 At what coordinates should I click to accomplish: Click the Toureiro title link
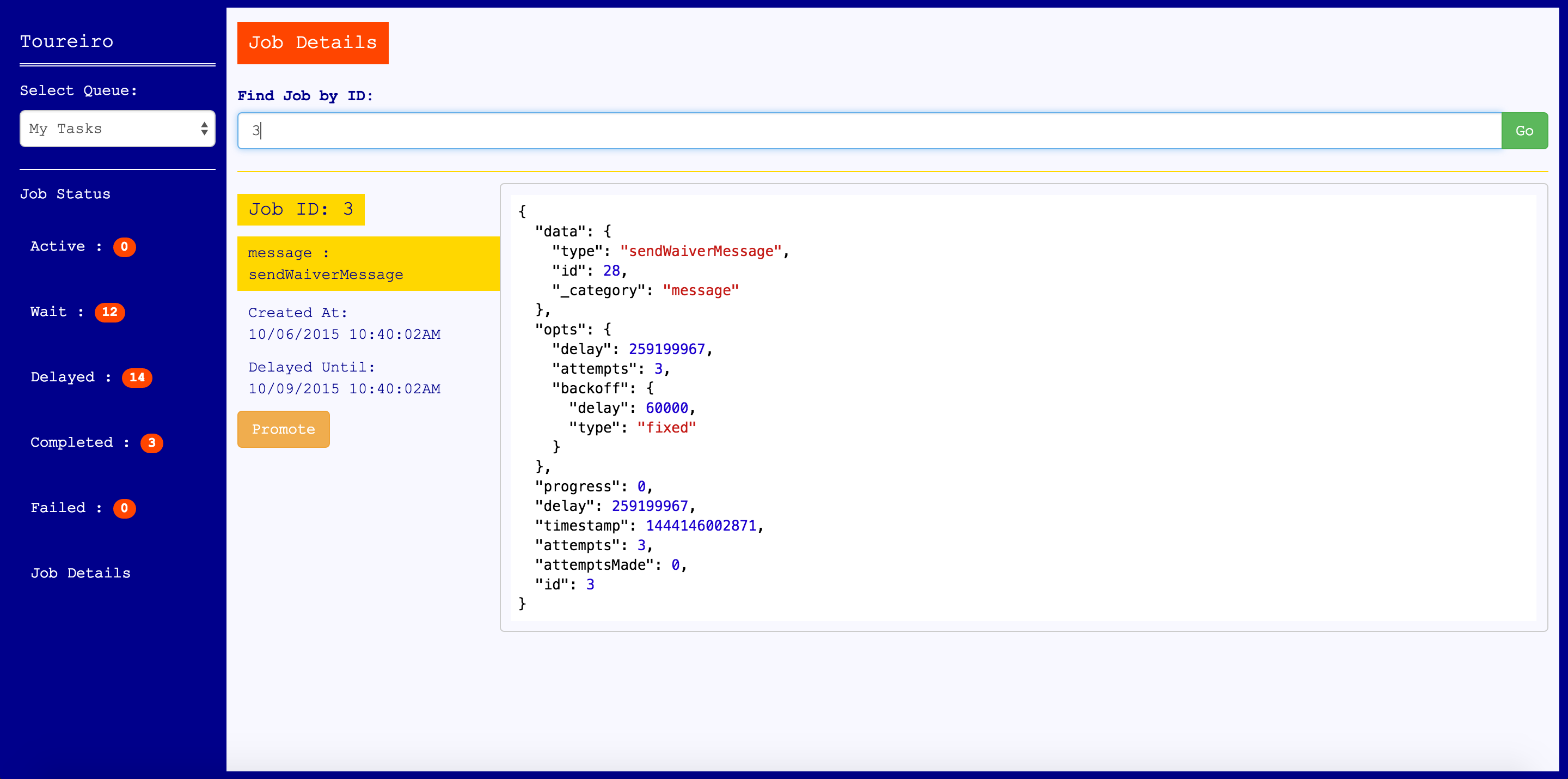(x=67, y=41)
